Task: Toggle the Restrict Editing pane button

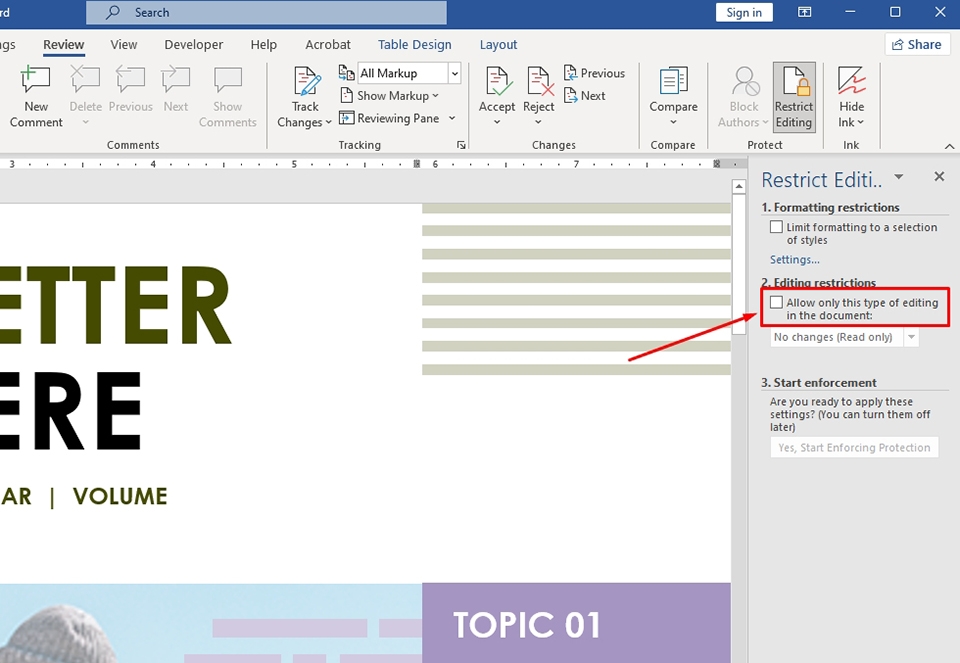Action: point(794,97)
